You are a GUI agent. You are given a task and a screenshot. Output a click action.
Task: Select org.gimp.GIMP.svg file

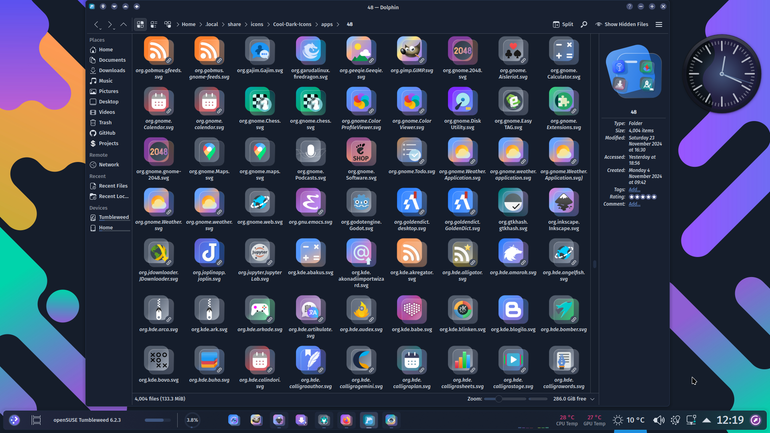(x=412, y=55)
